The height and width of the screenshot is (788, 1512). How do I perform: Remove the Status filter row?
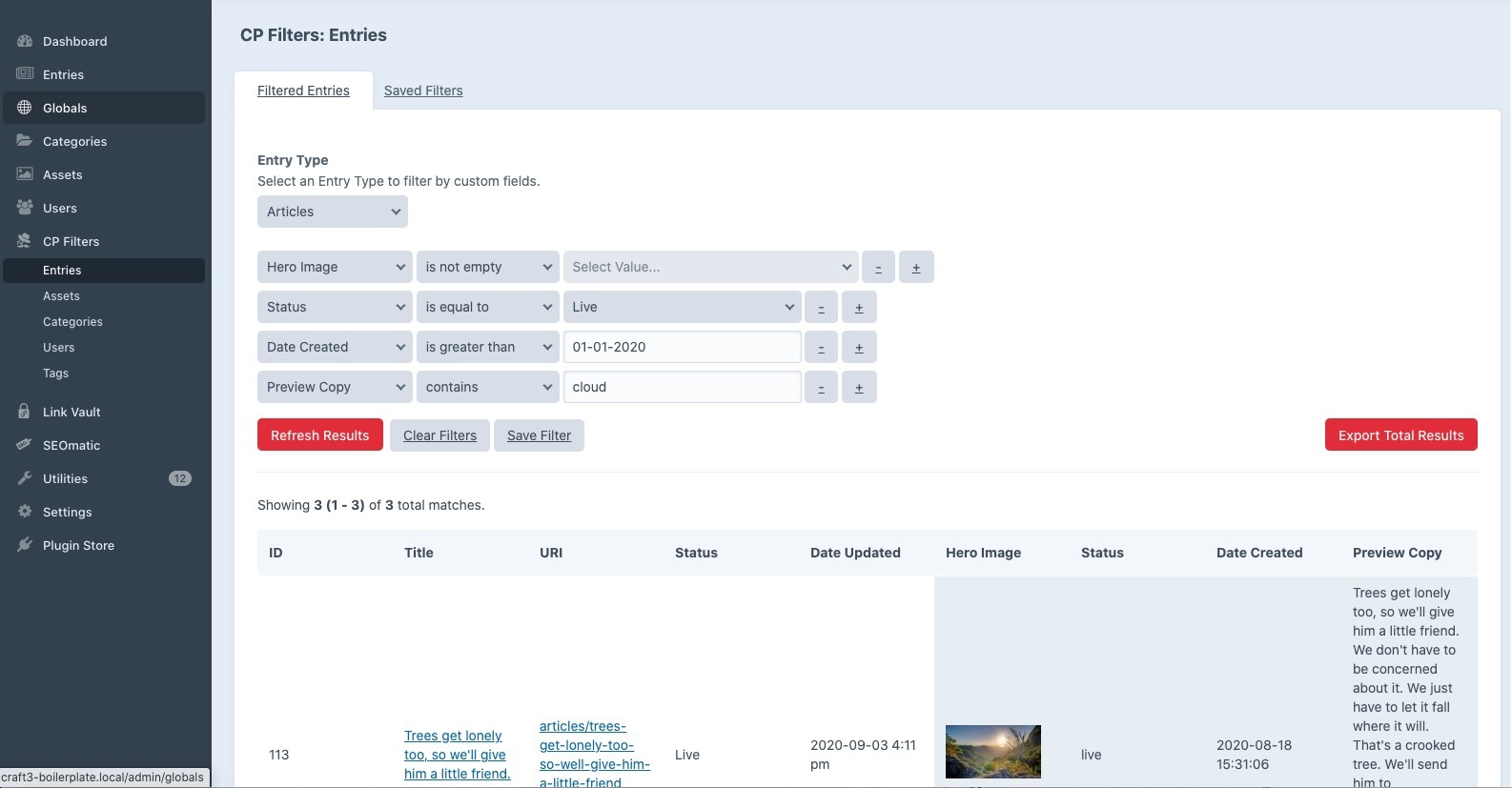click(x=821, y=307)
